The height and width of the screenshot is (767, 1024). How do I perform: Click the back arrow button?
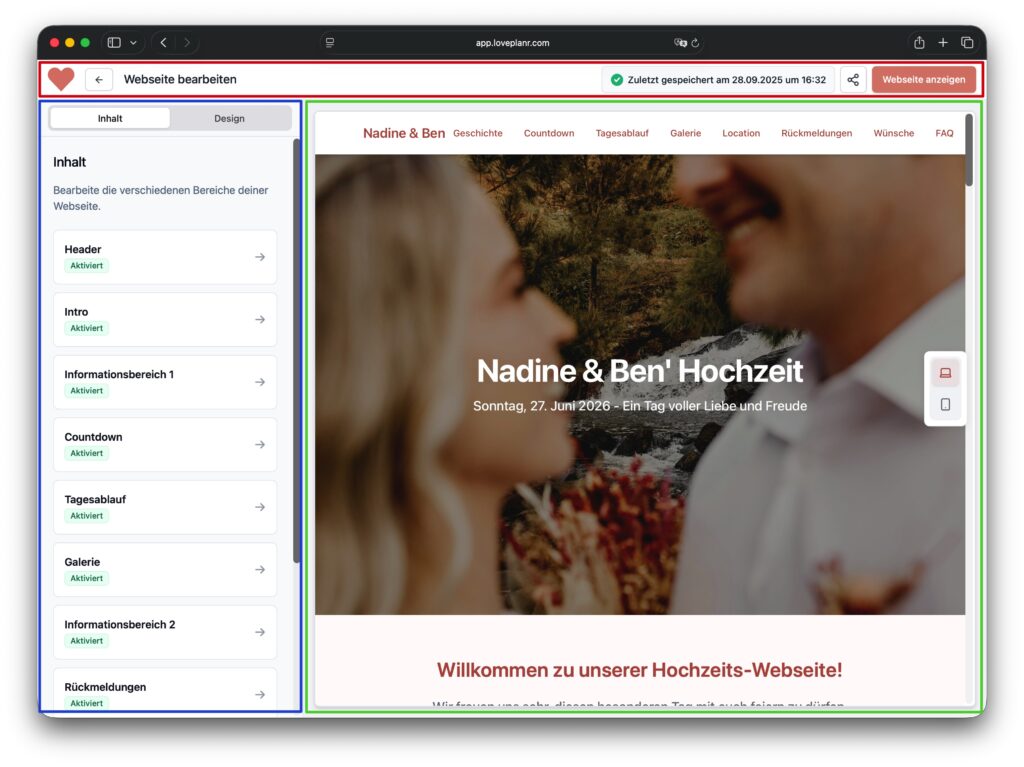click(98, 80)
